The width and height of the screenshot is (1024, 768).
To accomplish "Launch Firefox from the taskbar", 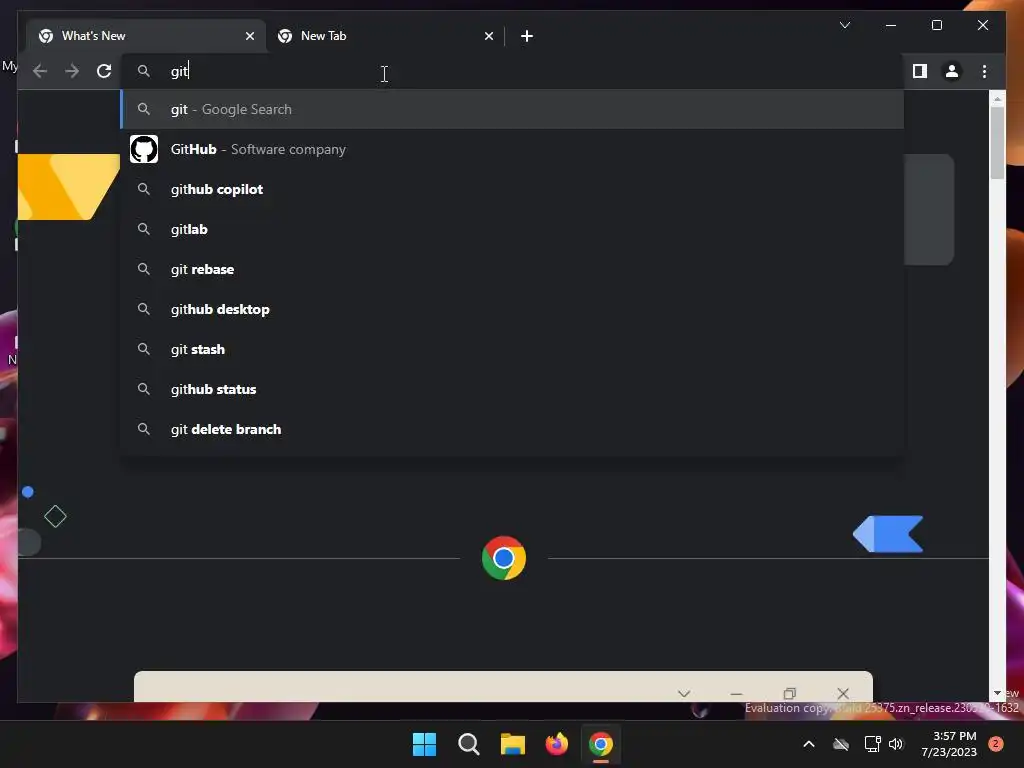I will [556, 744].
